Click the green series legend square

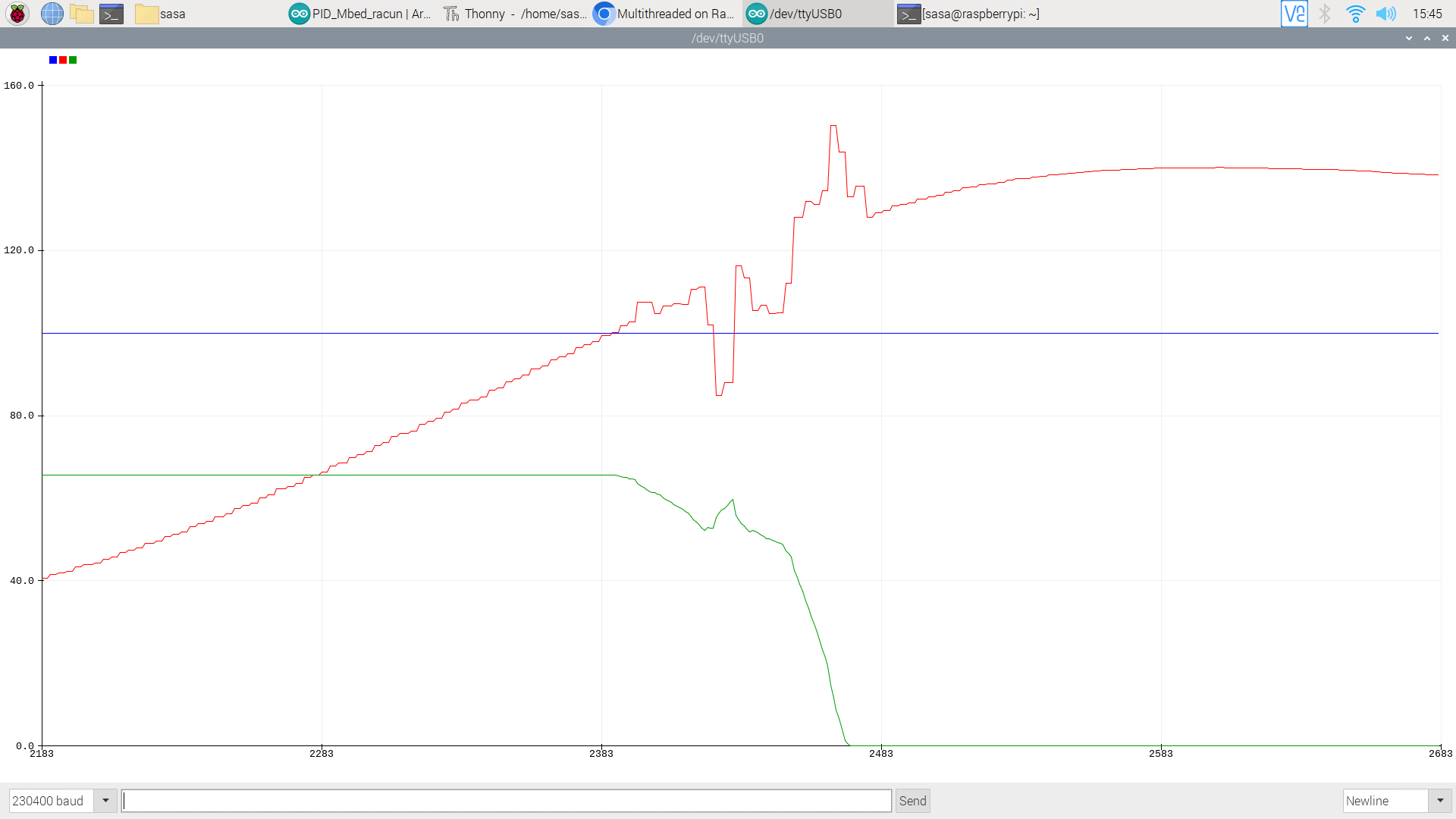73,60
